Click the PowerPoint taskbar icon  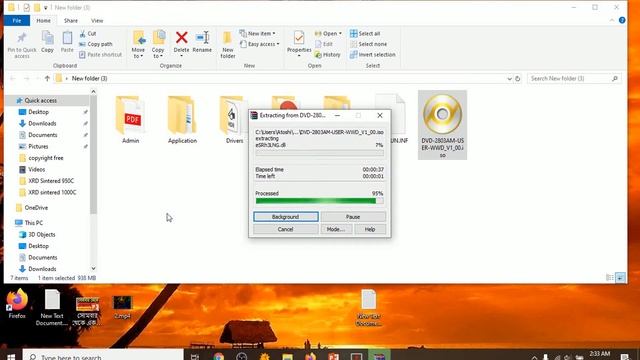pos(333,356)
